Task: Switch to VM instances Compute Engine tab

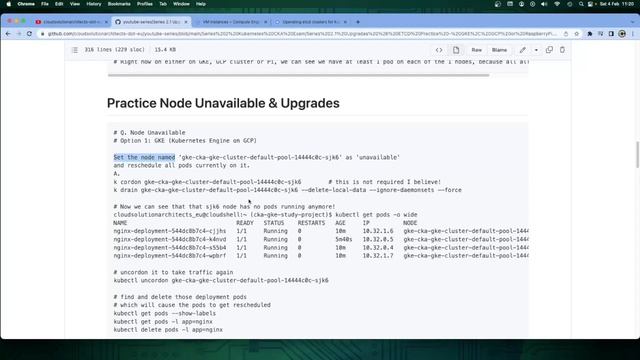Action: 231,22
